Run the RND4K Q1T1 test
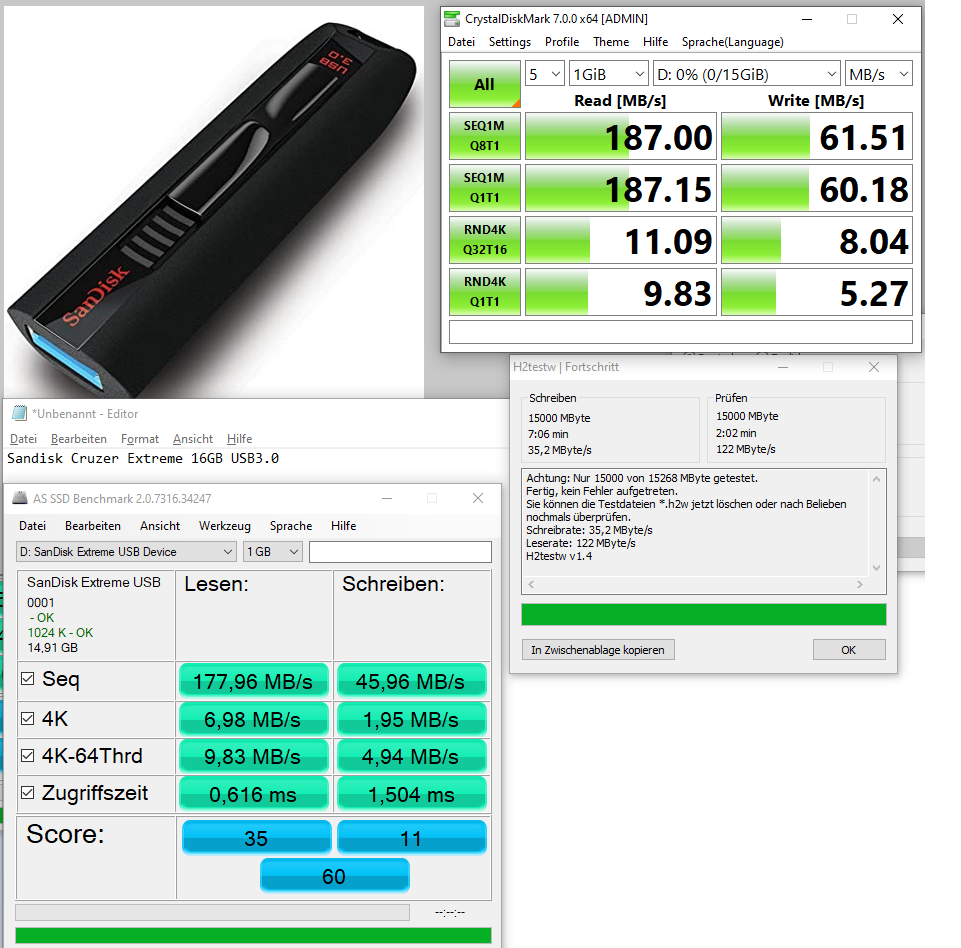961x948 pixels. tap(485, 292)
